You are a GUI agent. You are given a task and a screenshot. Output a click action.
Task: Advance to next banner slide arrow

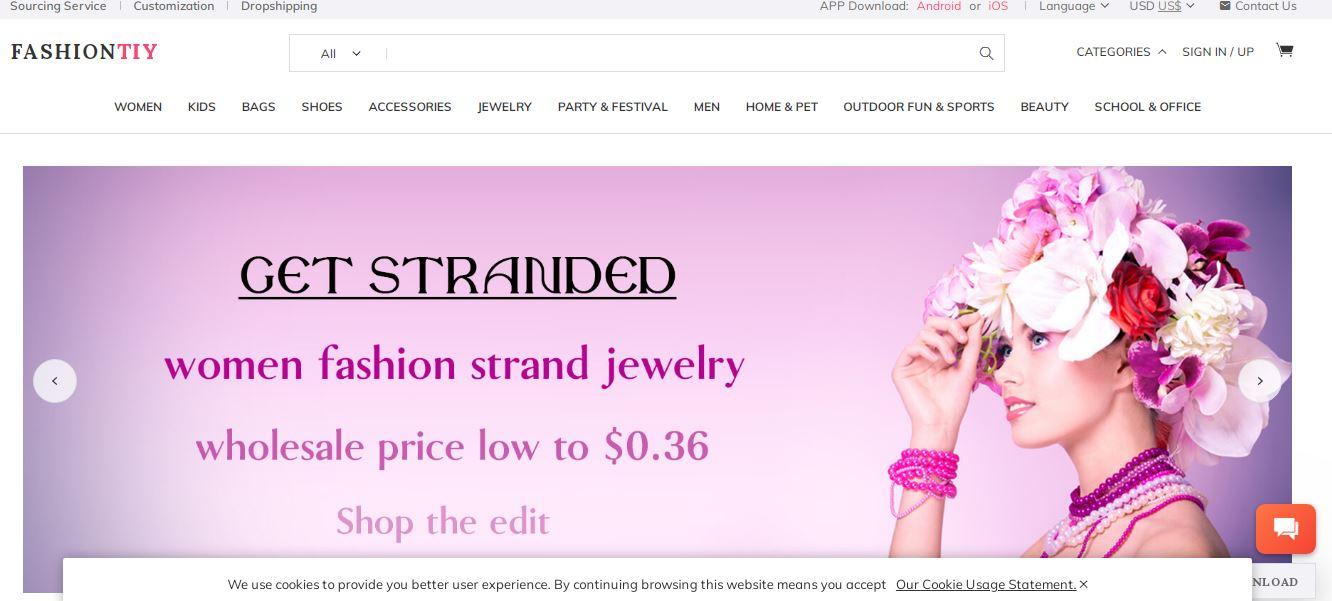click(x=1260, y=381)
